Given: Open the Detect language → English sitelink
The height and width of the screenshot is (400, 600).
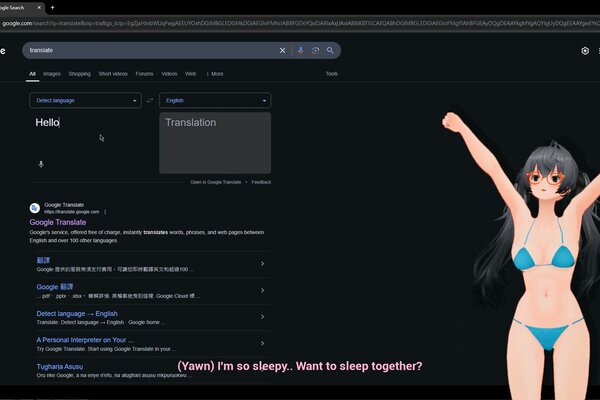Looking at the screenshot, I should 77,314.
